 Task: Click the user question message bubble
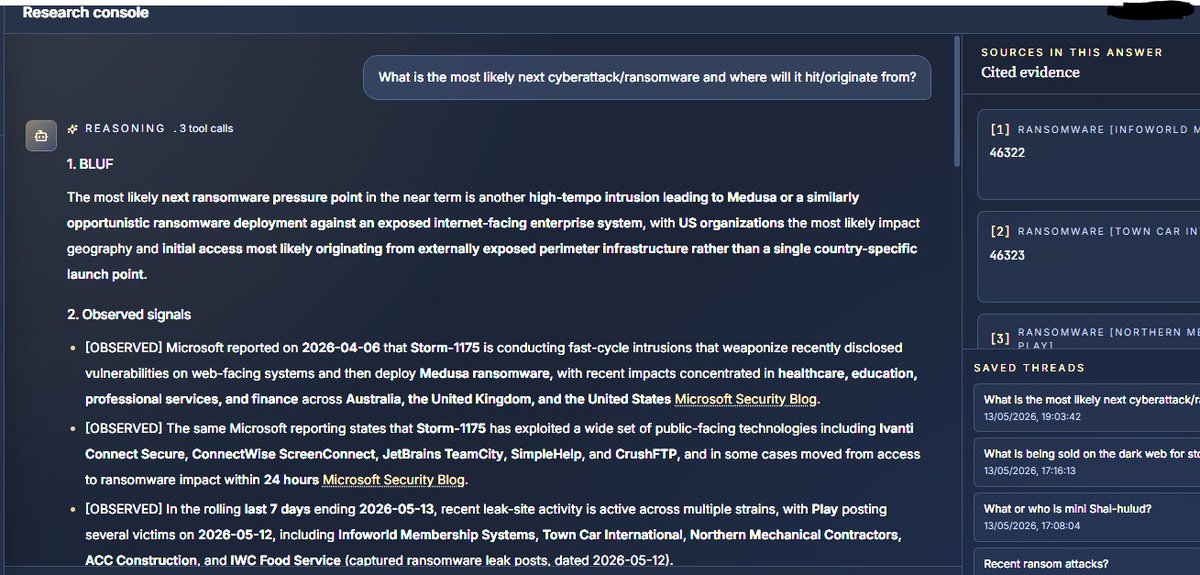(647, 77)
